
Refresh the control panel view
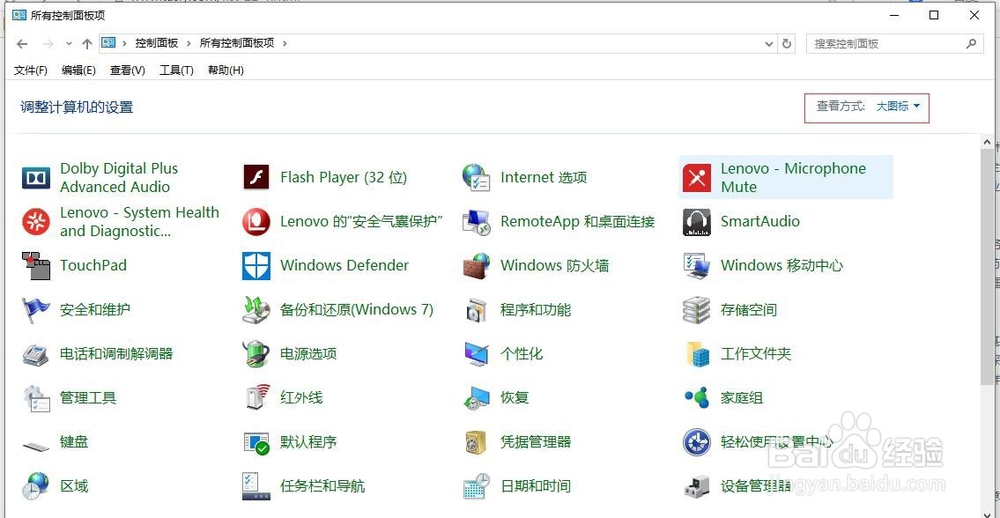pos(787,44)
